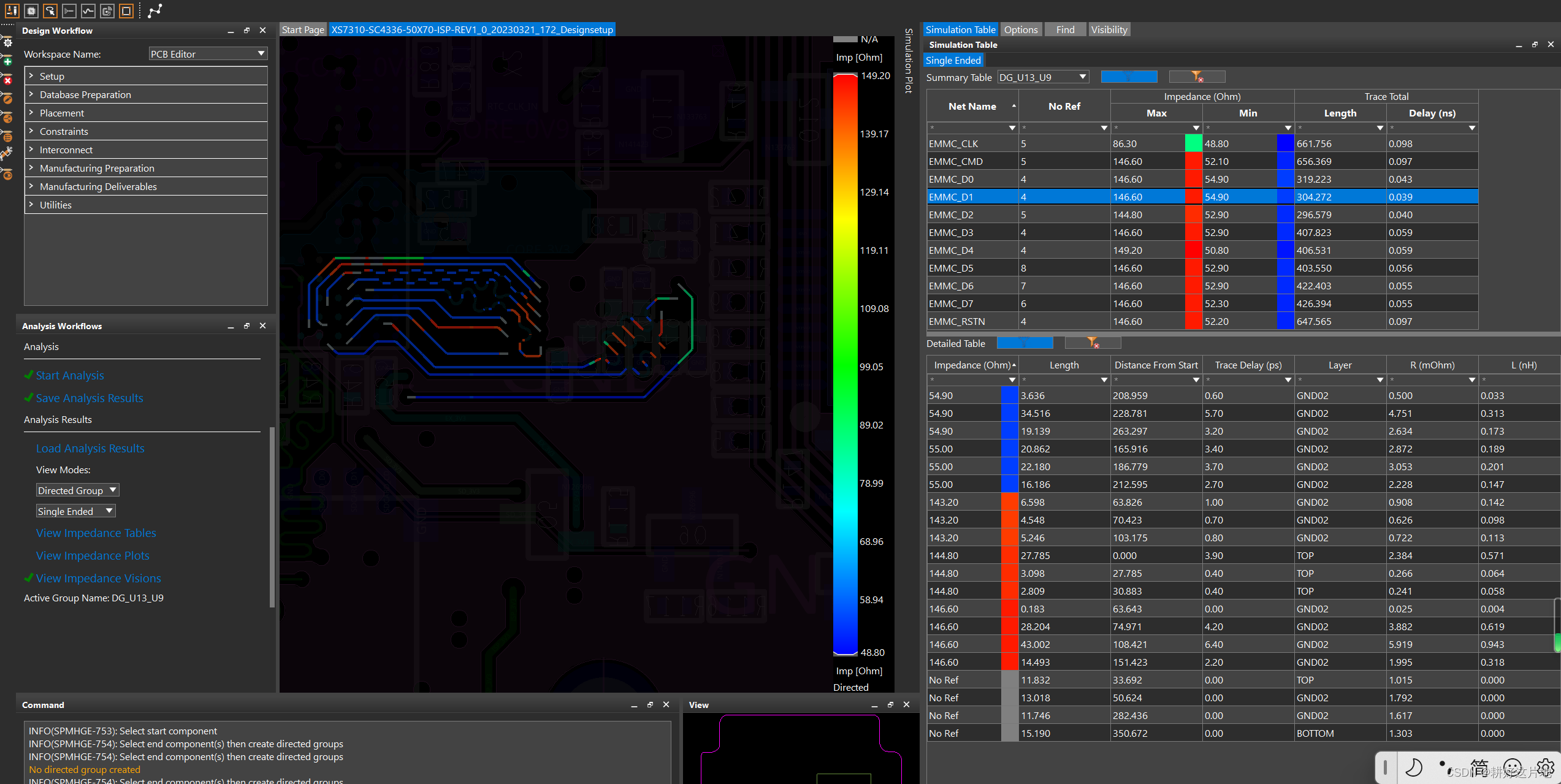The height and width of the screenshot is (784, 1561).
Task: Click the impedance color scale gradient bar
Action: tap(845, 364)
